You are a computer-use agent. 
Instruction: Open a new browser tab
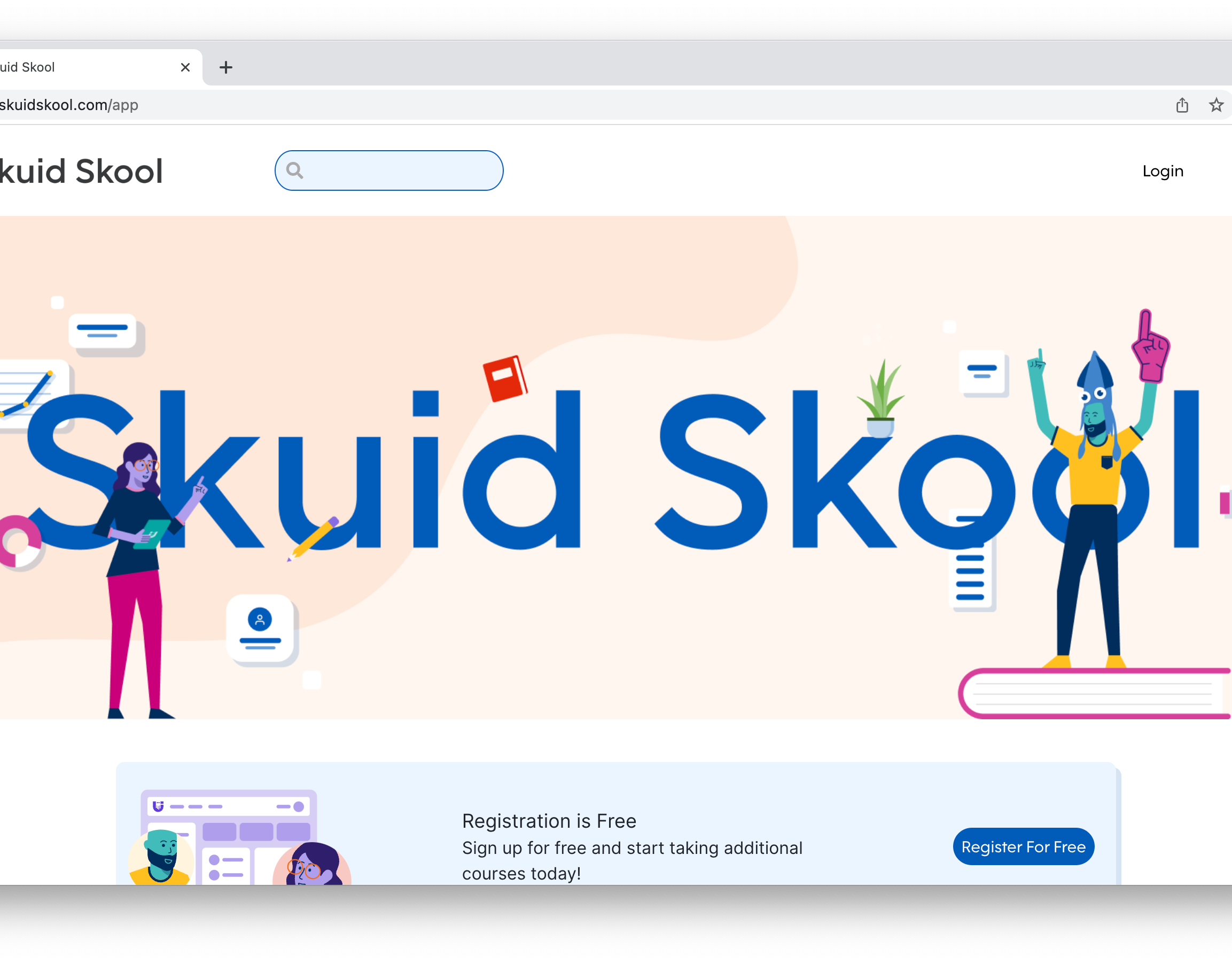click(x=226, y=67)
